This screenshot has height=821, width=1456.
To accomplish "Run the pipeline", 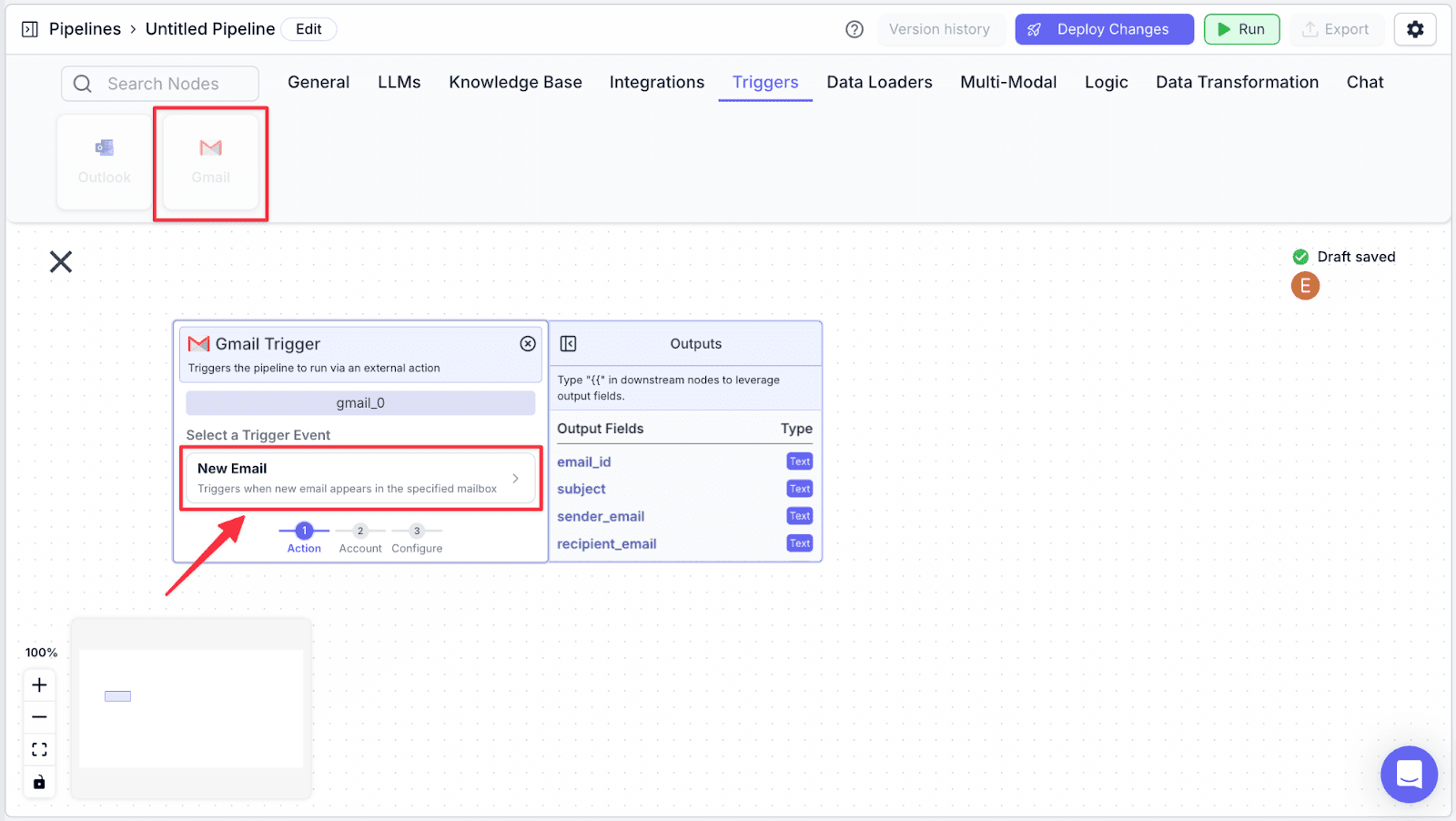I will [x=1241, y=29].
